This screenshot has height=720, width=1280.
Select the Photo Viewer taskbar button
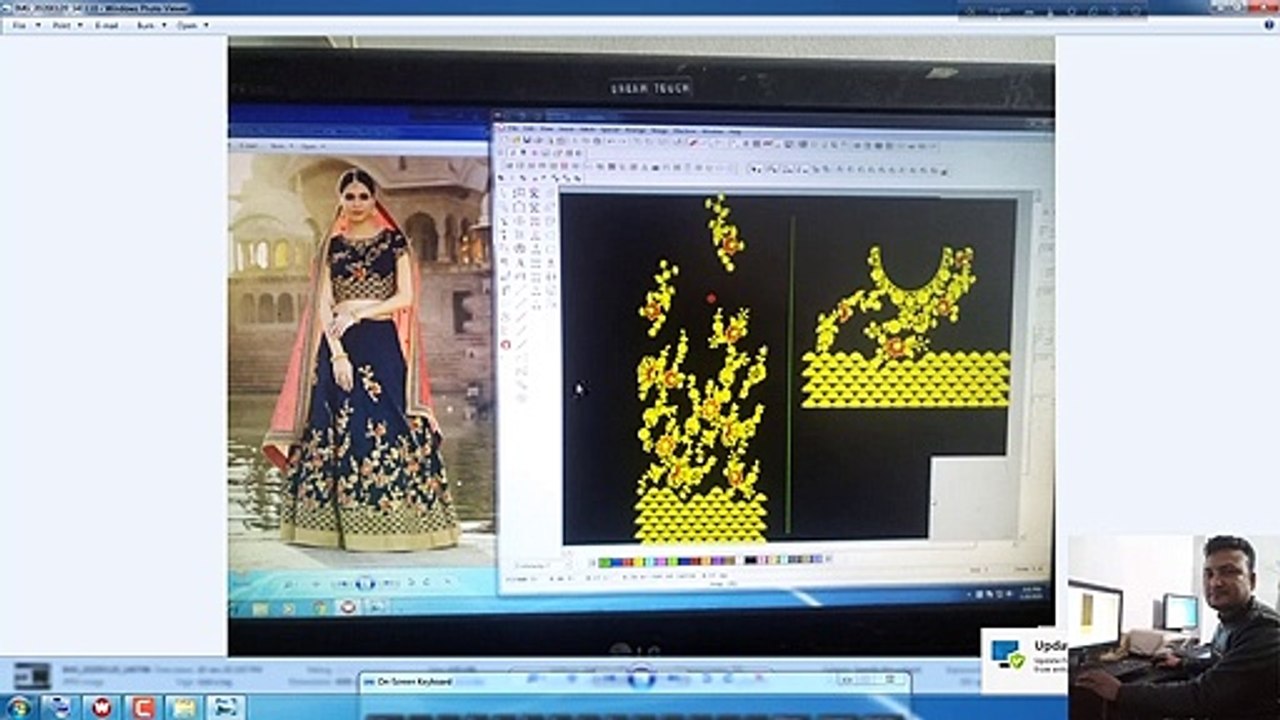pos(225,707)
